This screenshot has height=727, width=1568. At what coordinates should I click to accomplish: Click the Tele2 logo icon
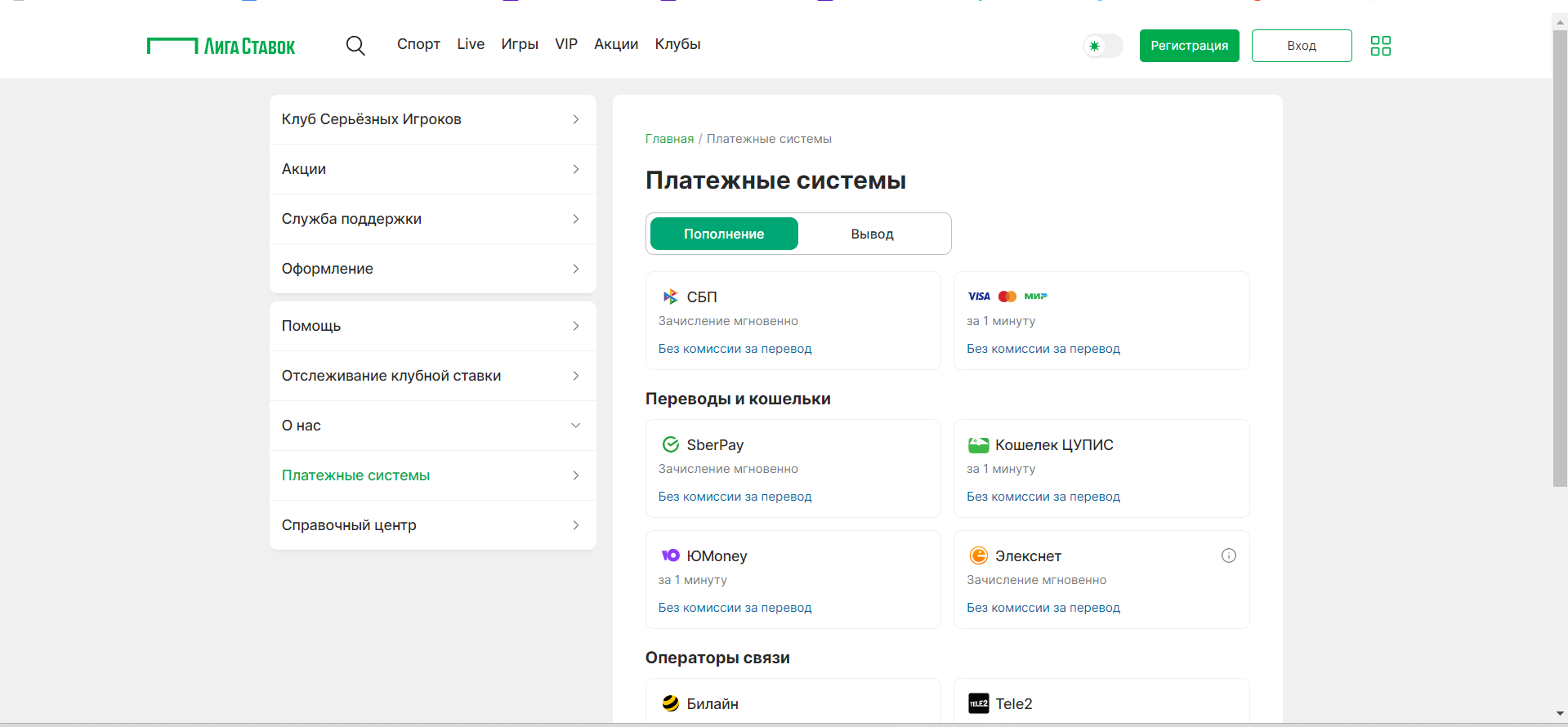coord(979,703)
